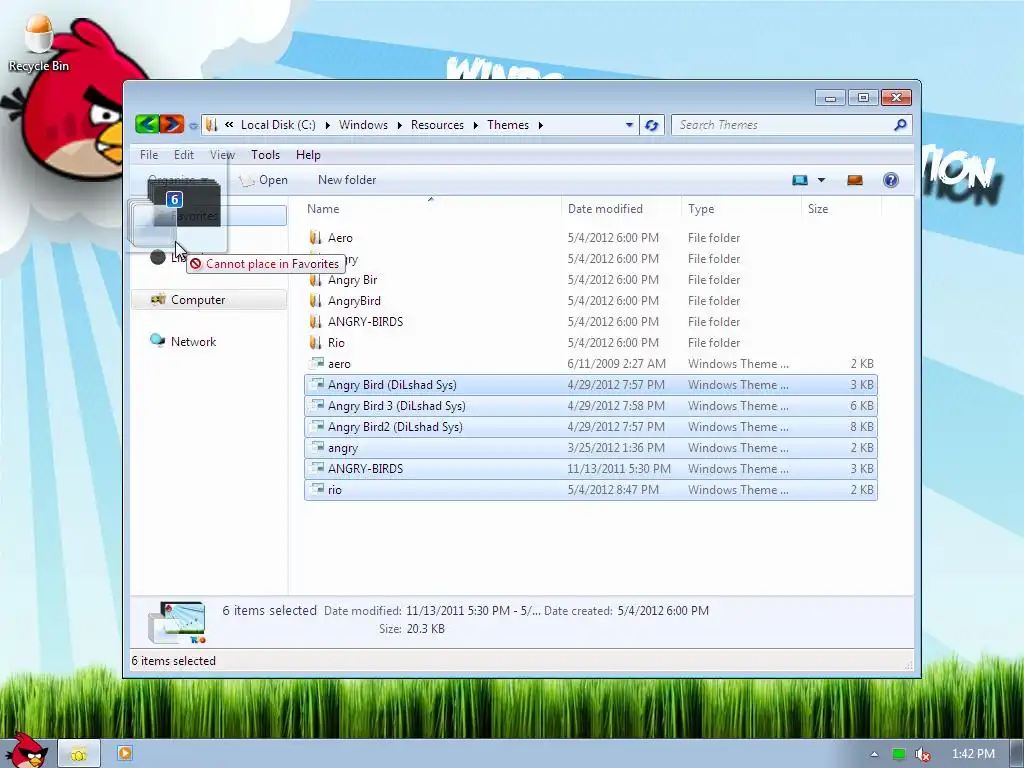Select the Aero folder

coord(591,238)
